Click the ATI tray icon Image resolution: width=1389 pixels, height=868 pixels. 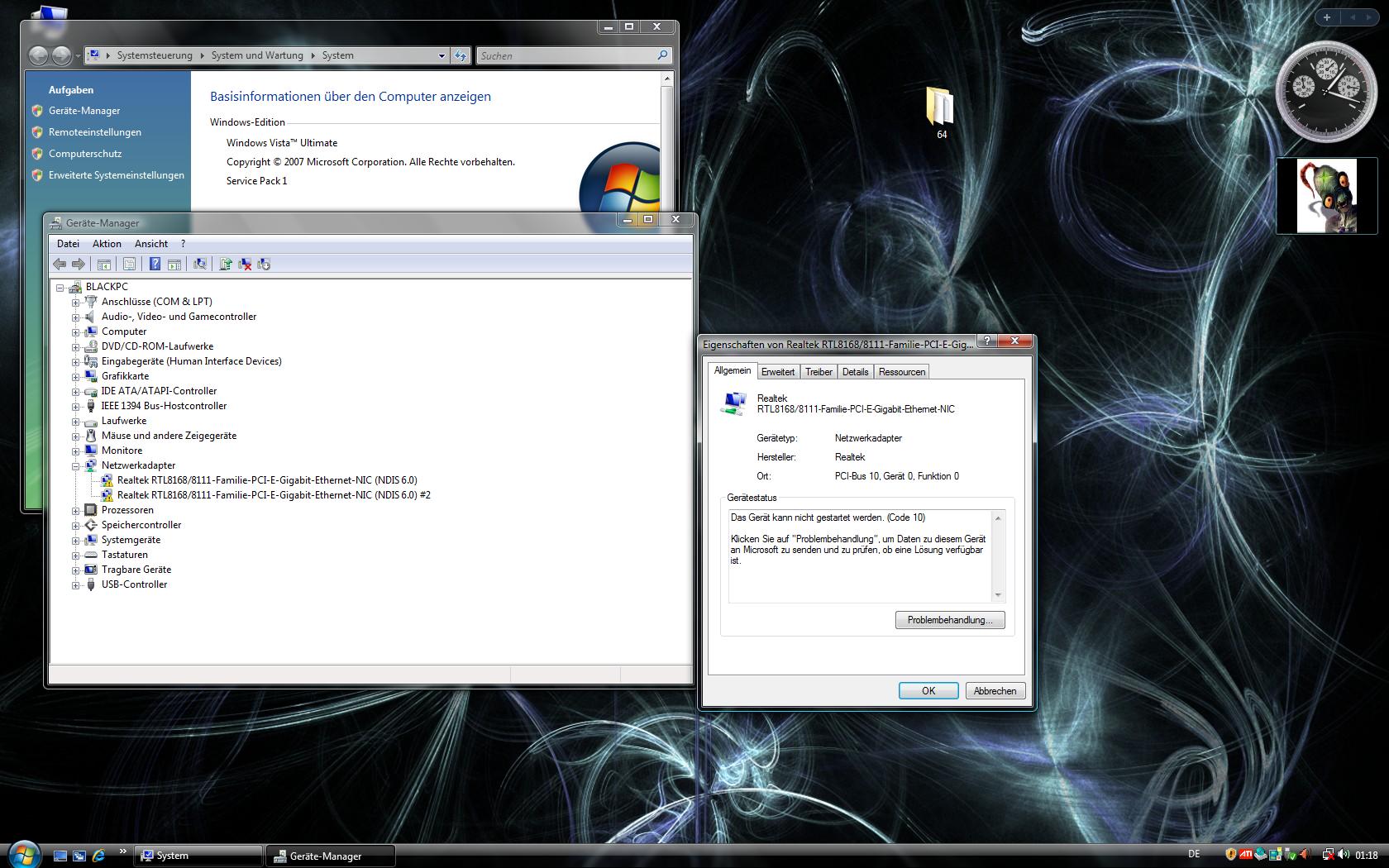click(x=1245, y=855)
